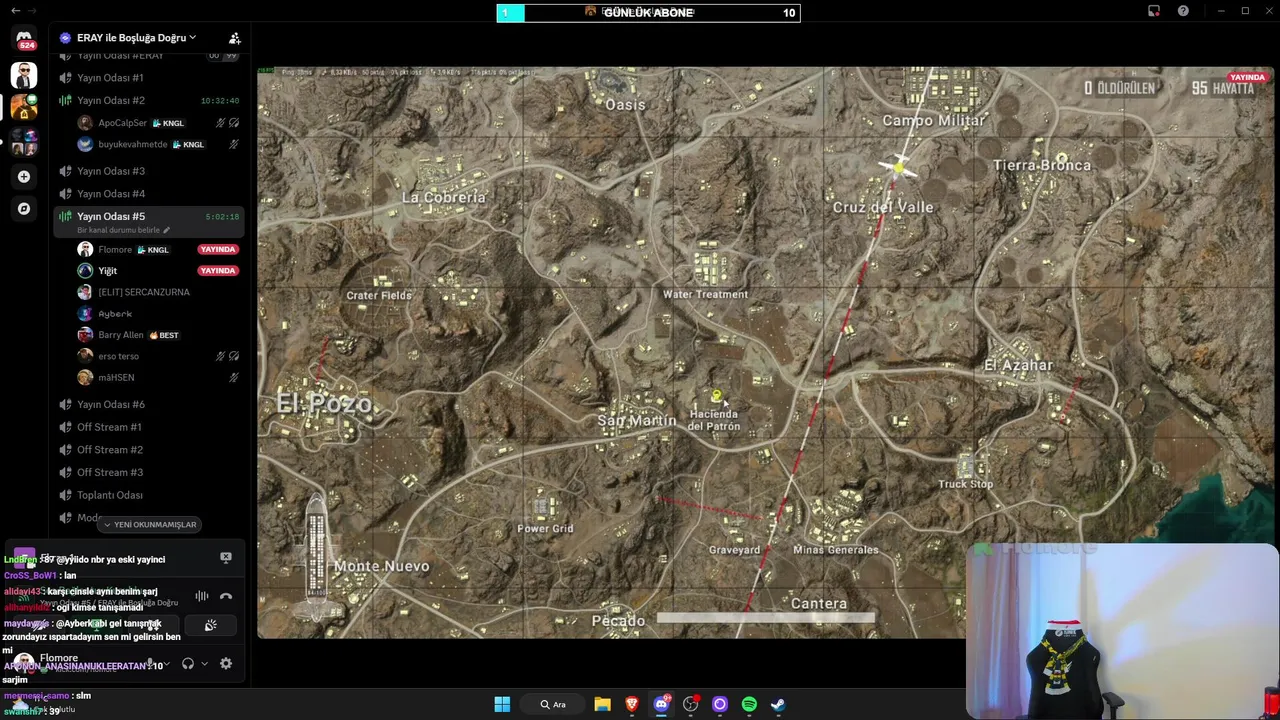1280x720 pixels.
Task: Join voice channel Toplantı Odası
Action: click(149, 495)
